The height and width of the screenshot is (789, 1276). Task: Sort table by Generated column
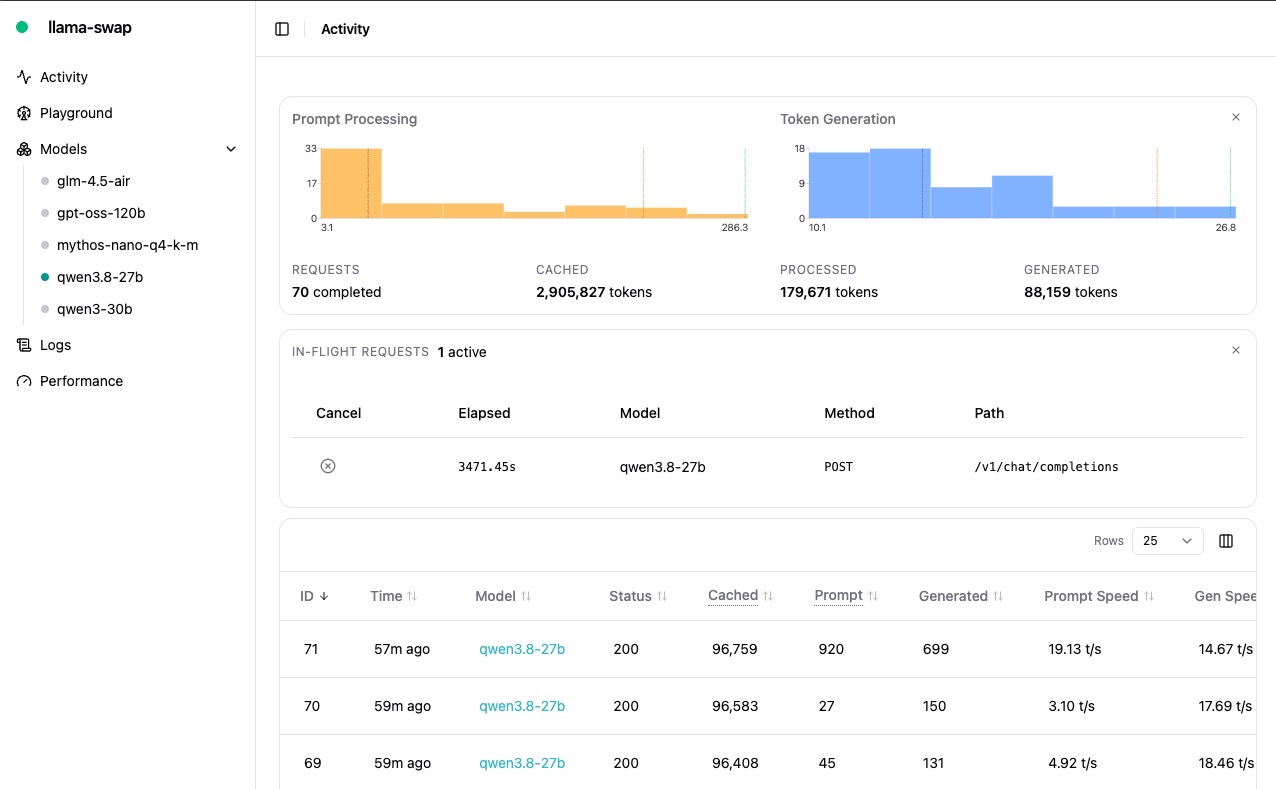coord(961,596)
